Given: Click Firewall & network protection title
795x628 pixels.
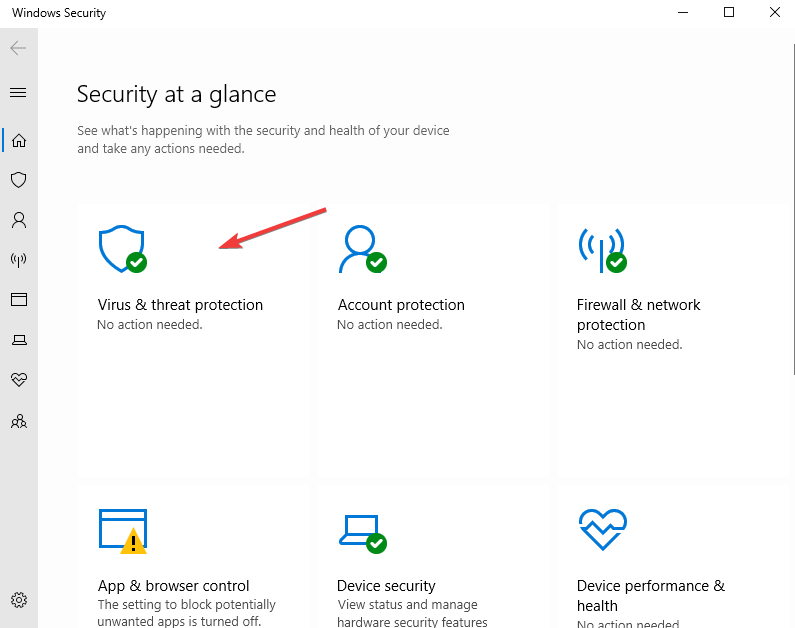Looking at the screenshot, I should click(x=638, y=314).
